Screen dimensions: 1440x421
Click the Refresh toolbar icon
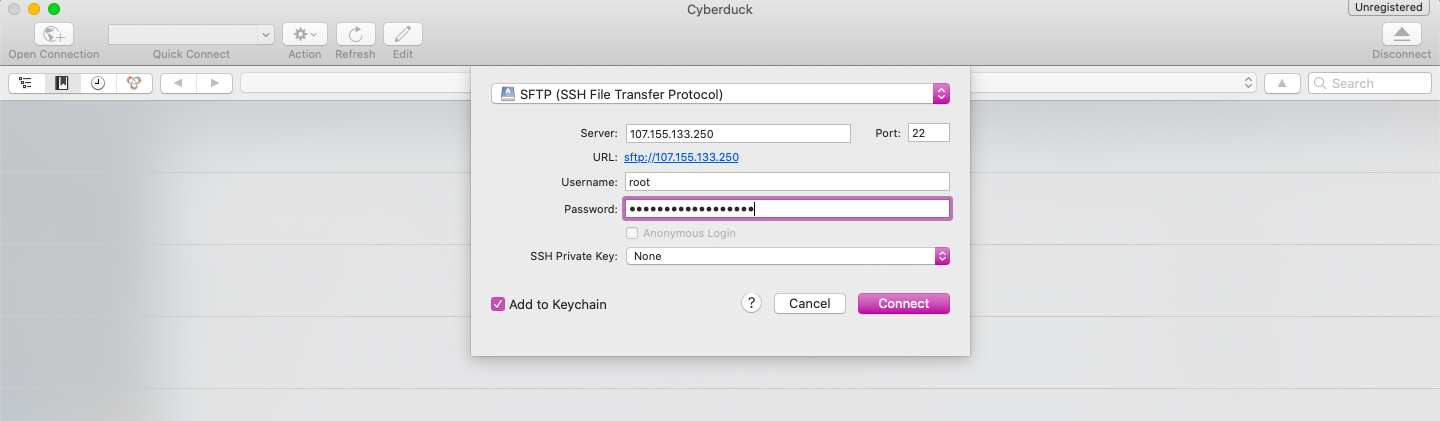(x=355, y=34)
